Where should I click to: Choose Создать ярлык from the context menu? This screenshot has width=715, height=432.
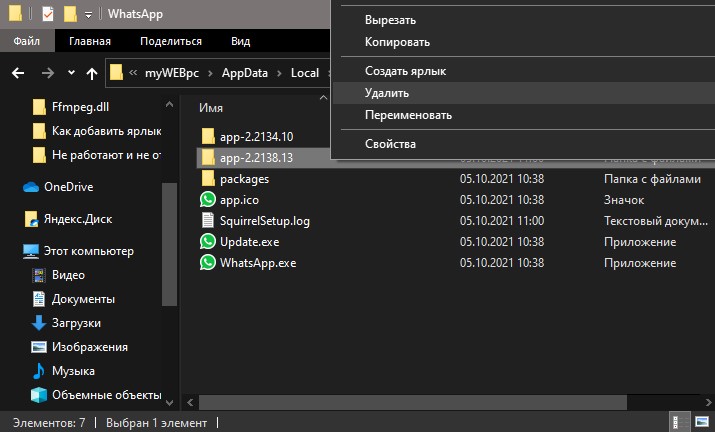[x=523, y=71]
